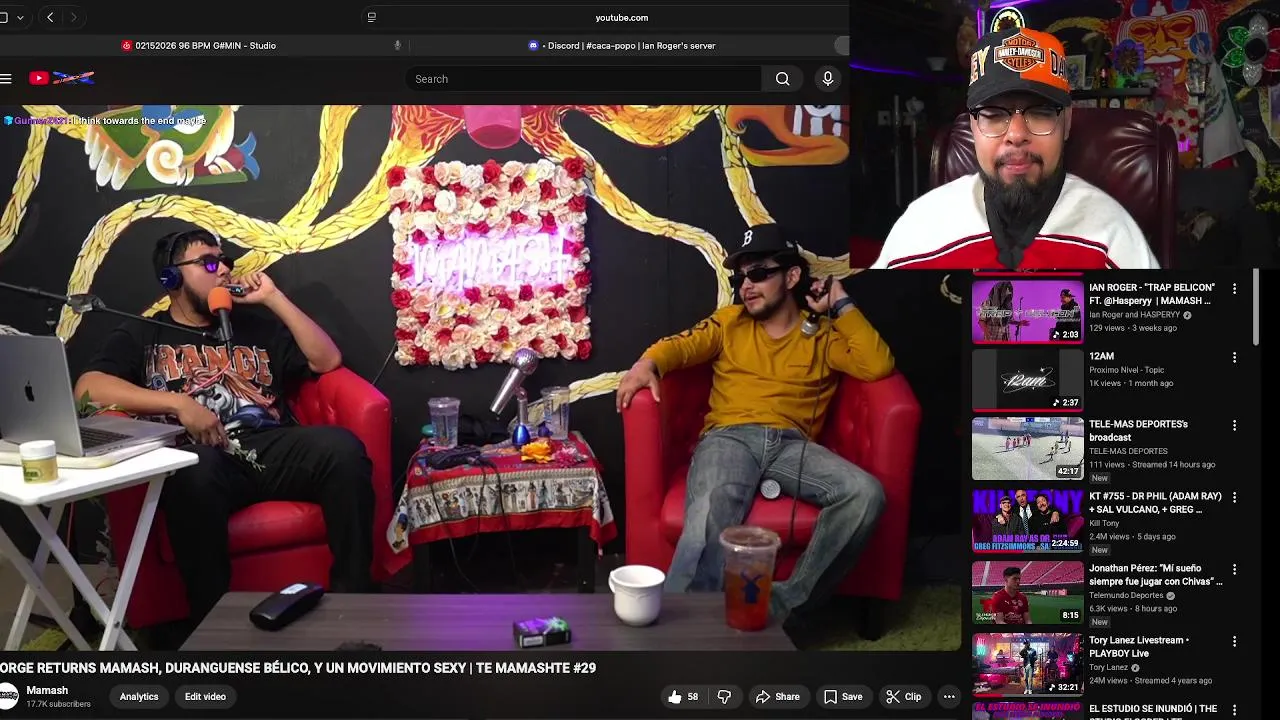Image resolution: width=1280 pixels, height=720 pixels.
Task: Click the YouTube logo home link
Action: coord(61,78)
